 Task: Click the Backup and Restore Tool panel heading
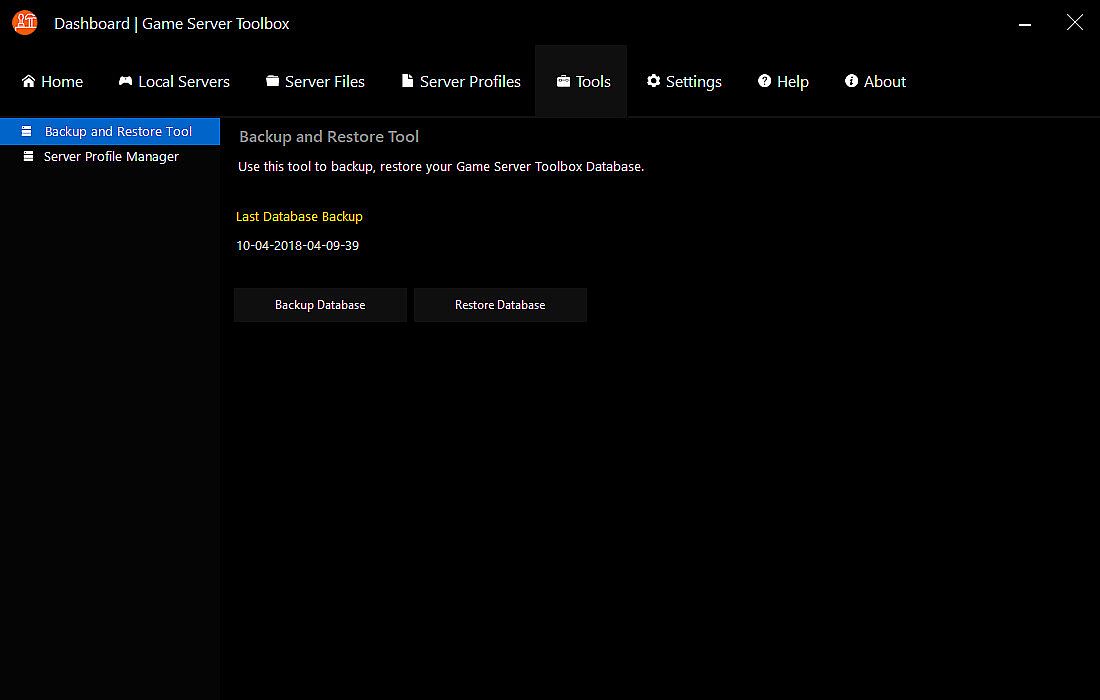(329, 137)
